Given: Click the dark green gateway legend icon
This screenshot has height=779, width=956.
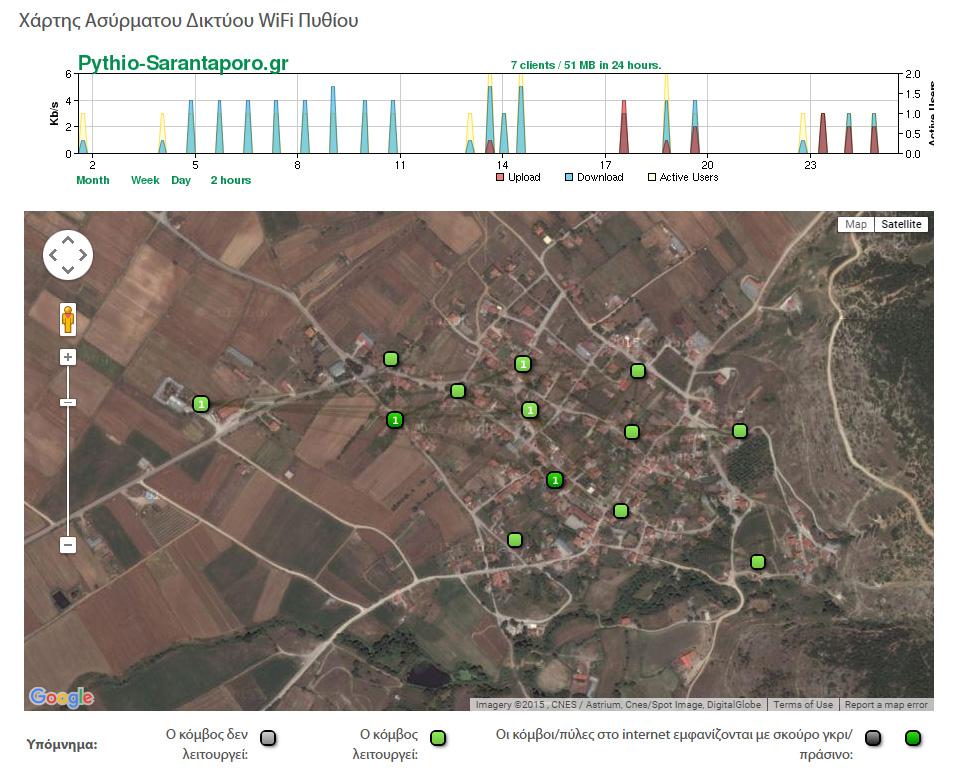Looking at the screenshot, I should (912, 739).
